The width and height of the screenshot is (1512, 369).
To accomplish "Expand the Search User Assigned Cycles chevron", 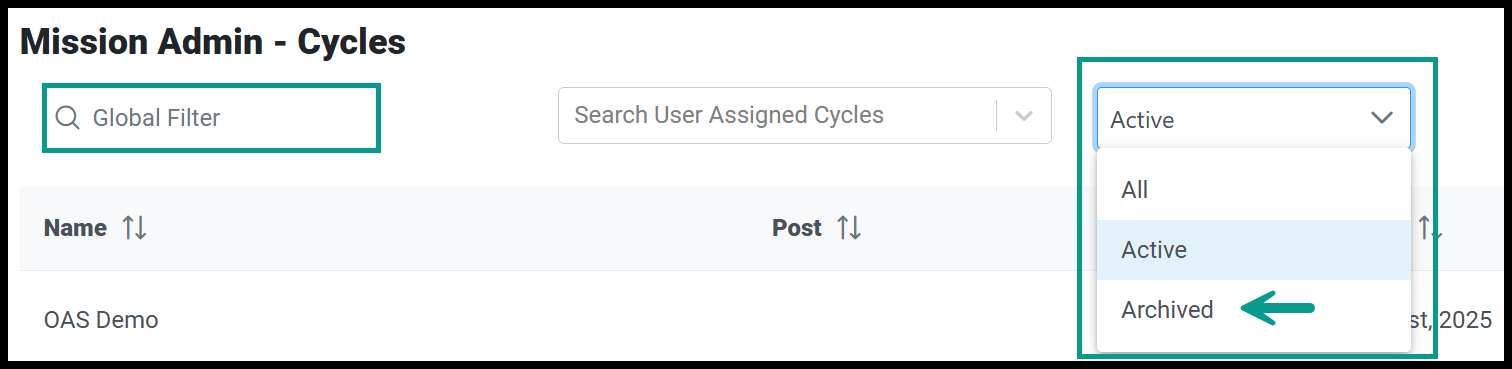I will click(x=1023, y=115).
